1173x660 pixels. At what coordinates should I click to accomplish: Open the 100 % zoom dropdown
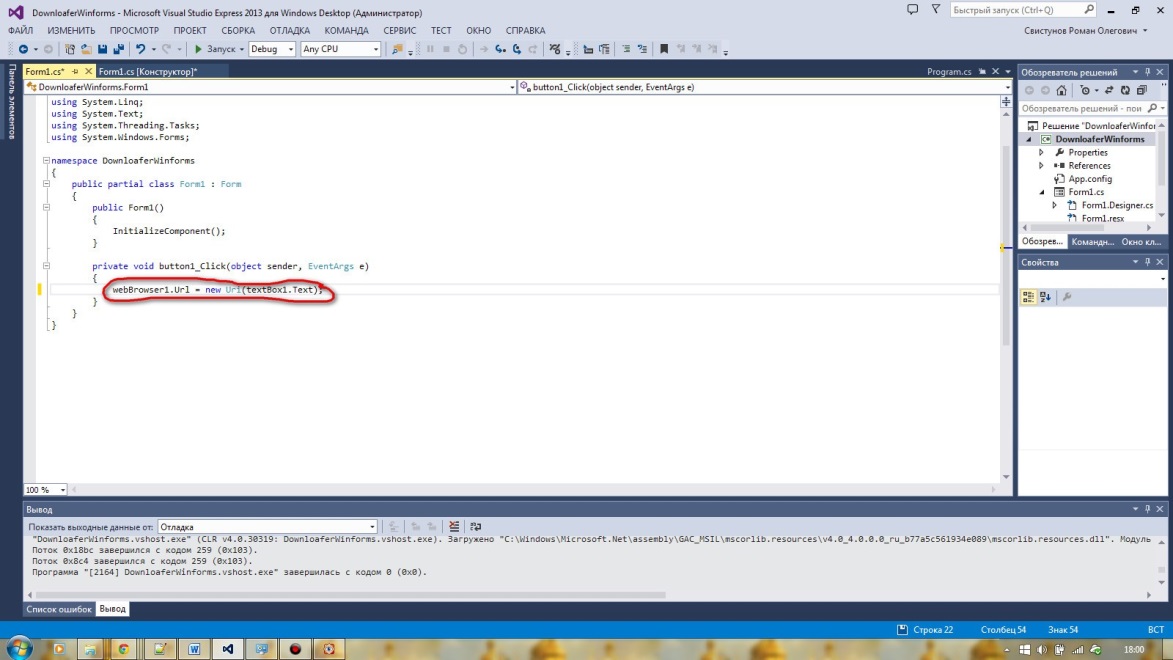click(x=45, y=490)
